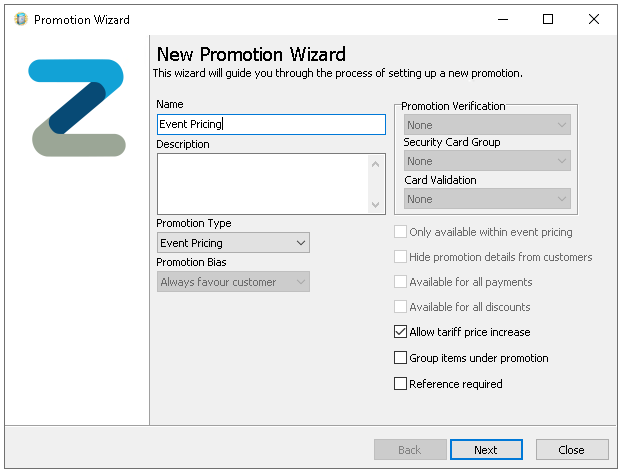Viewport: 622px width, 475px height.
Task: Click Description scrollbar down arrow
Action: (x=376, y=204)
